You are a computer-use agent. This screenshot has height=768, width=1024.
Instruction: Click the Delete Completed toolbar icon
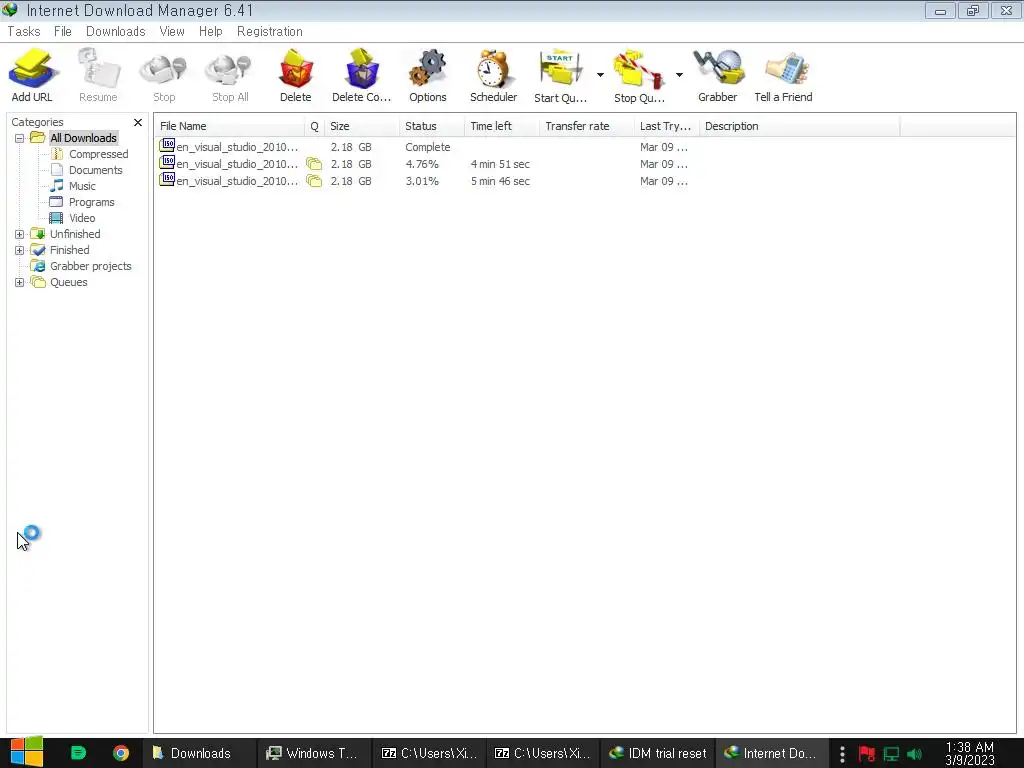(361, 69)
